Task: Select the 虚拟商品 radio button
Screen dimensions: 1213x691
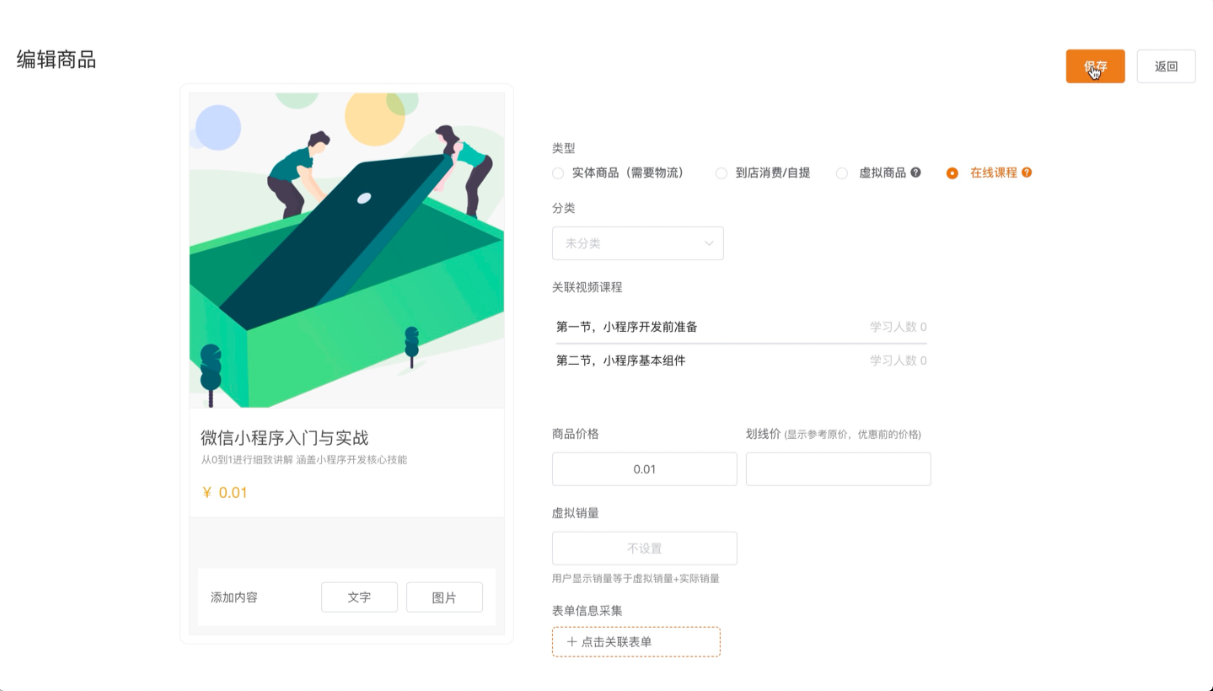Action: click(x=842, y=173)
